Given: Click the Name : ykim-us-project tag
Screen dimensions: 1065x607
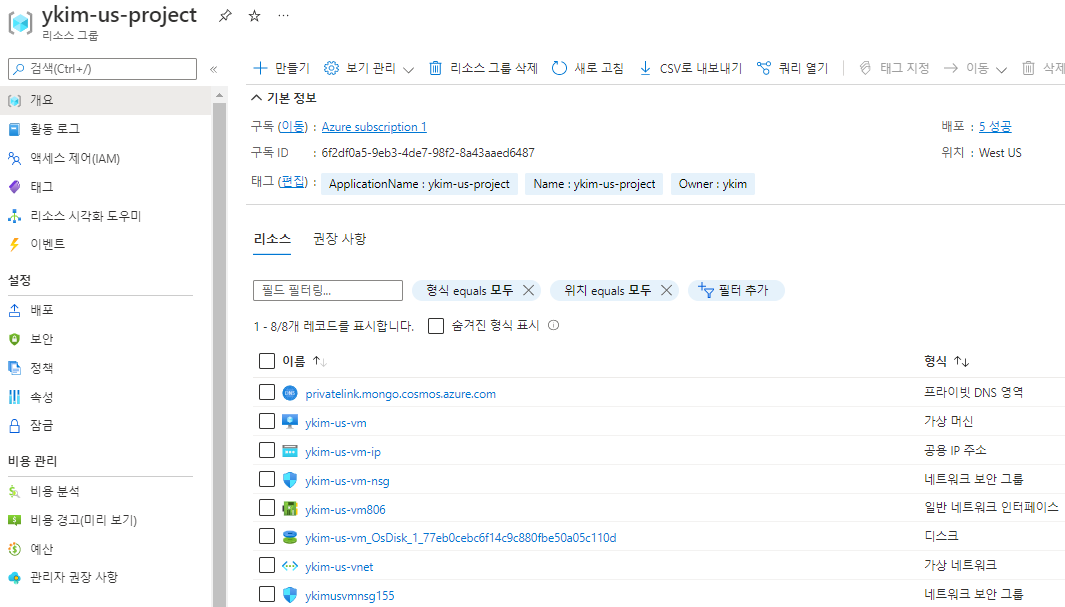Looking at the screenshot, I should 594,184.
